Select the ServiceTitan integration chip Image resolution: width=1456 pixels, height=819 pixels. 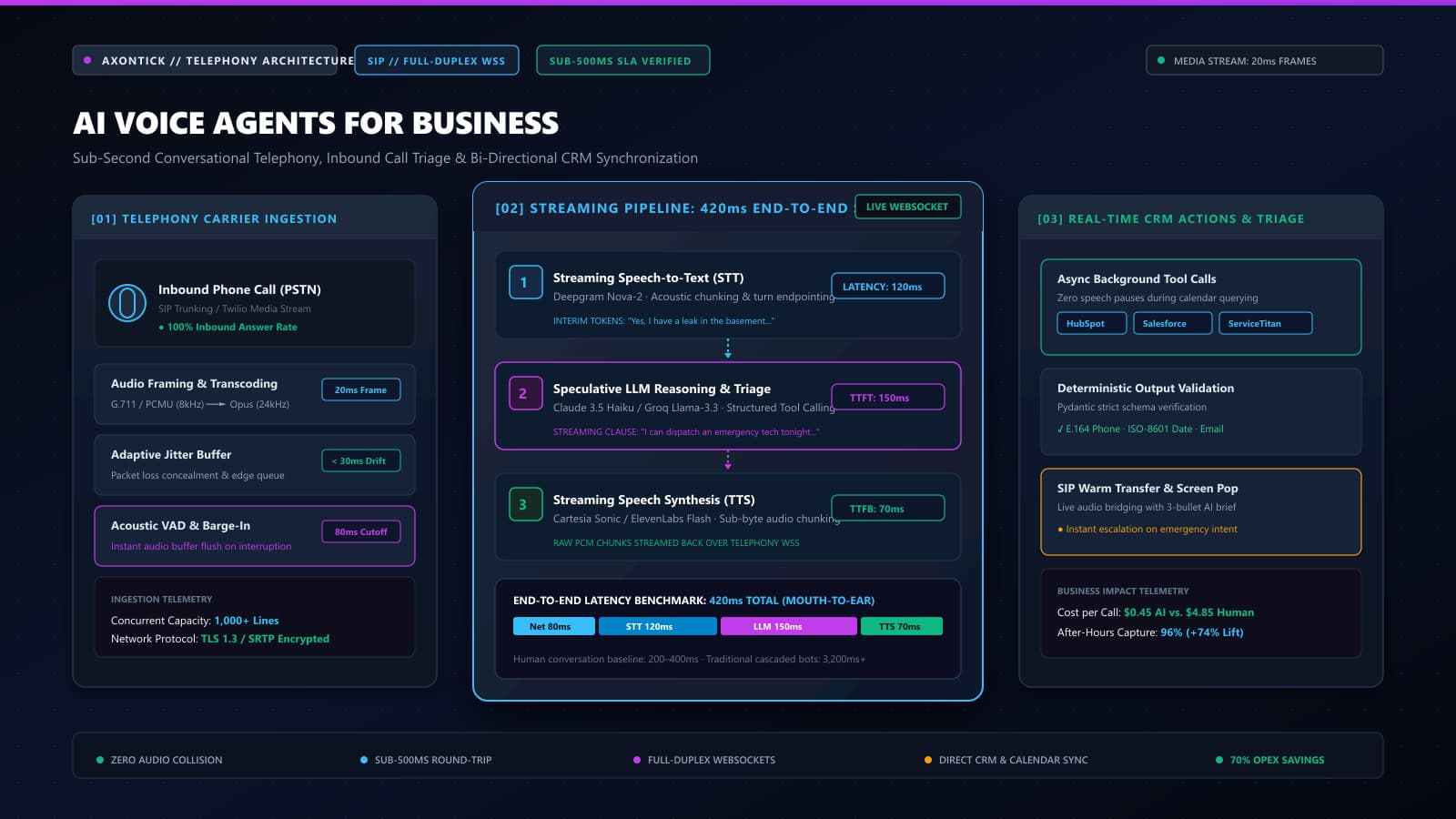[x=1266, y=323]
